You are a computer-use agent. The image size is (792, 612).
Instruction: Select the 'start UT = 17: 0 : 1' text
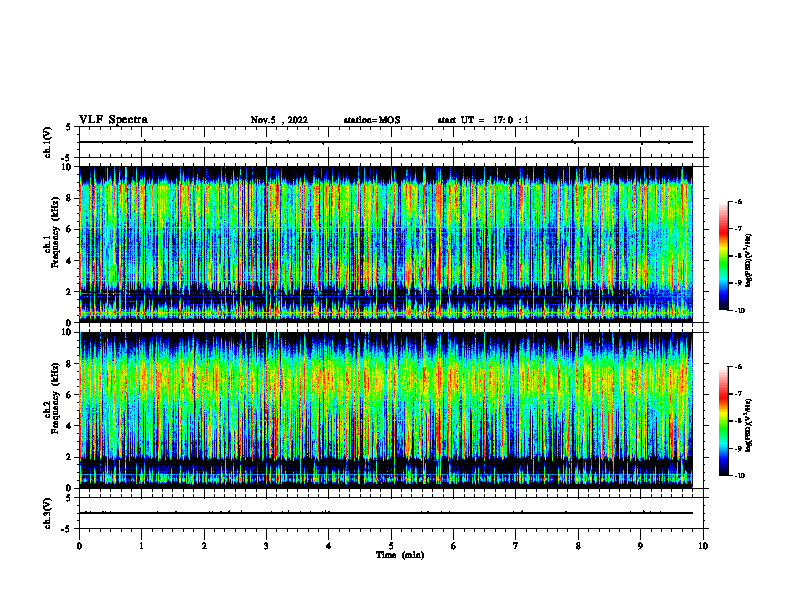point(483,120)
